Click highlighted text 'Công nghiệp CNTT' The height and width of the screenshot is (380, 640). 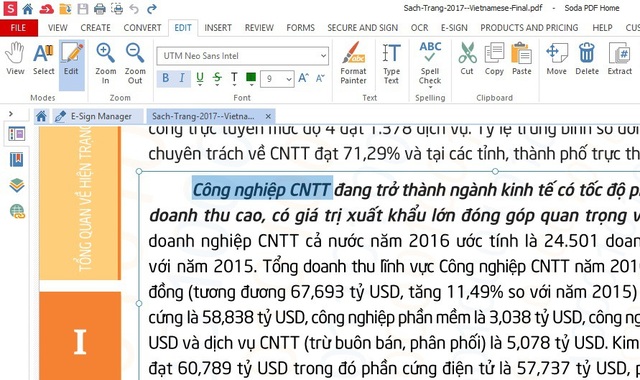click(262, 190)
